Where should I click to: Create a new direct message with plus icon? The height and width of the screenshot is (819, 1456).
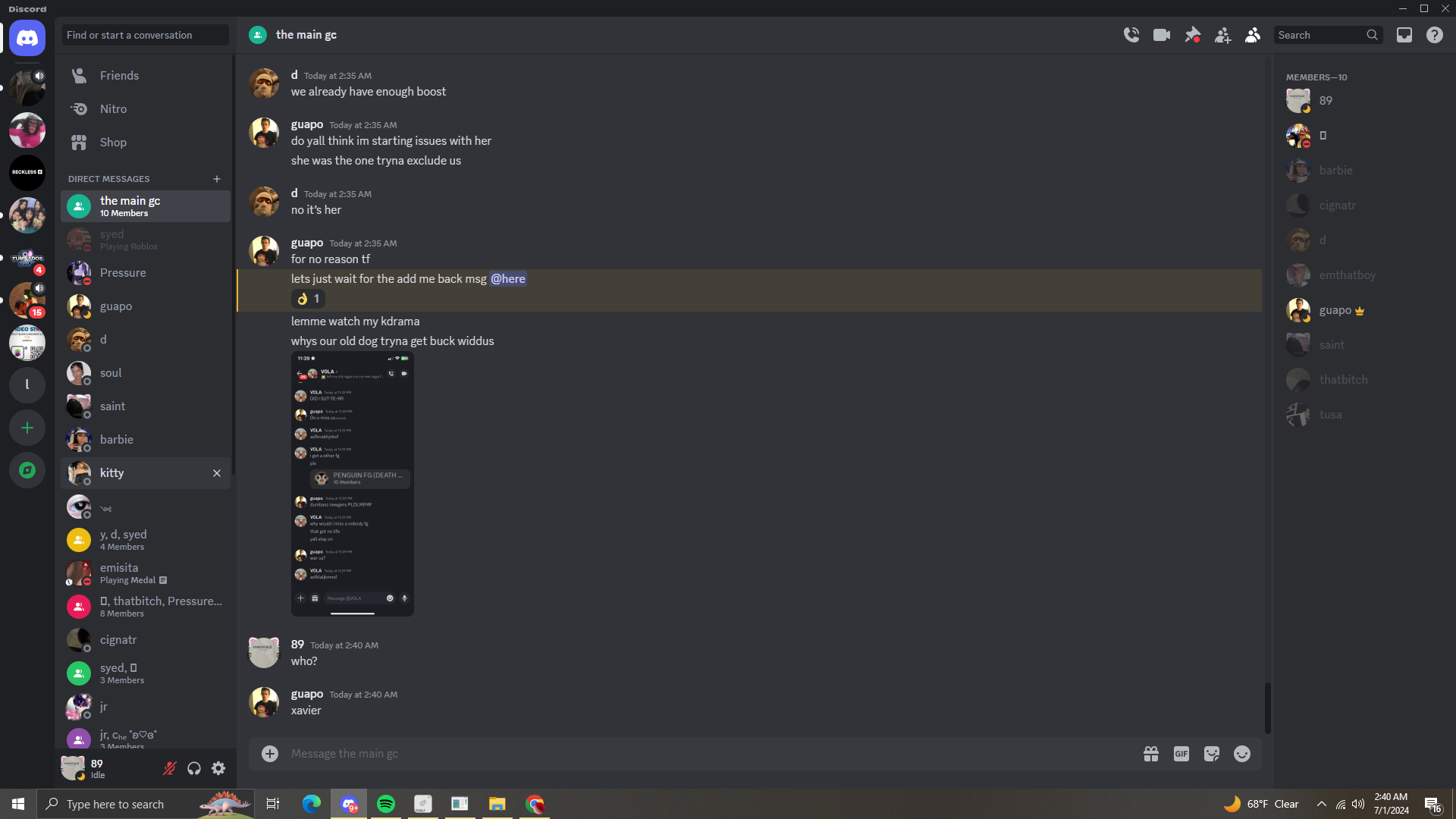click(217, 179)
